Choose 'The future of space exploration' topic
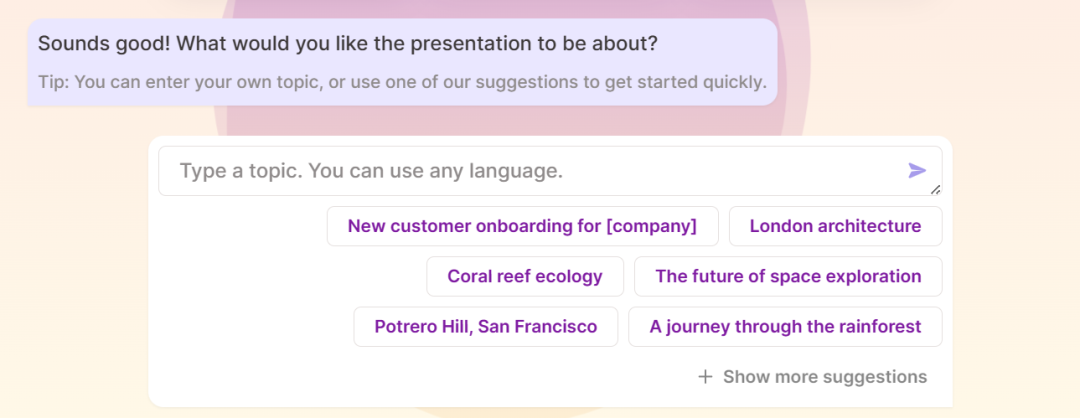Viewport: 1080px width, 418px height. (788, 276)
